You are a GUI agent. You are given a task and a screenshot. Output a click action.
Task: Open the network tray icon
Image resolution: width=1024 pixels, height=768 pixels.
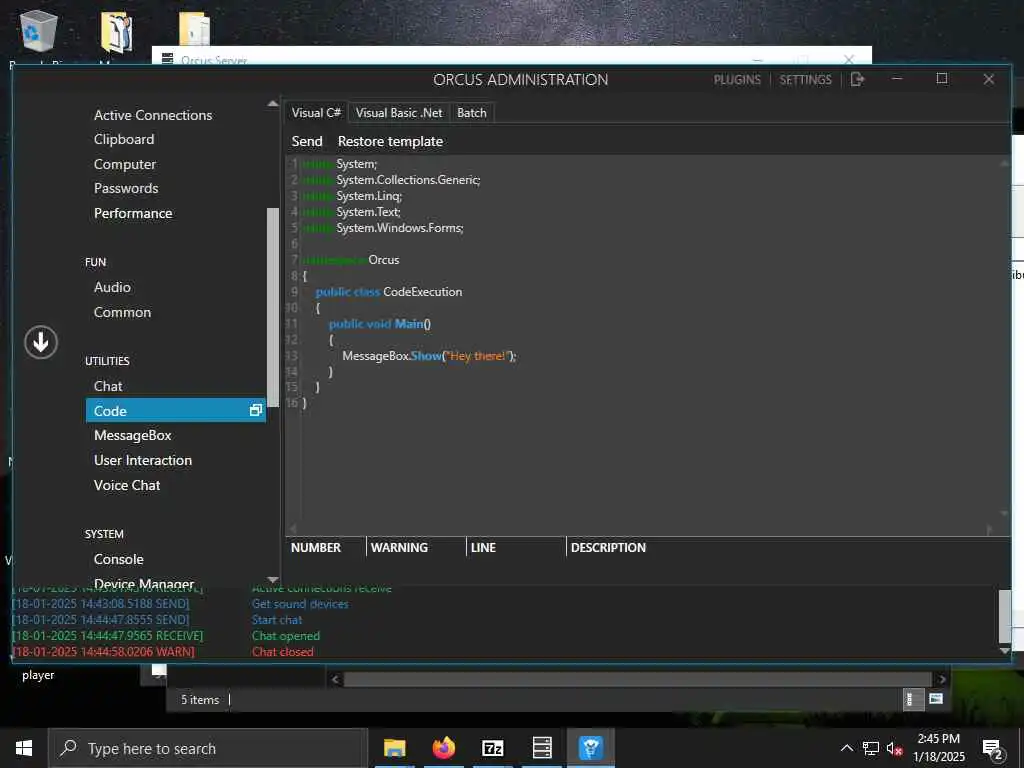point(871,748)
